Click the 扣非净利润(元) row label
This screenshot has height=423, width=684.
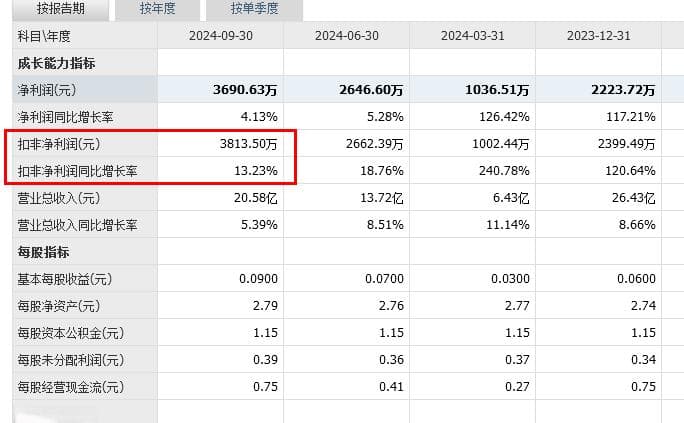click(x=59, y=144)
